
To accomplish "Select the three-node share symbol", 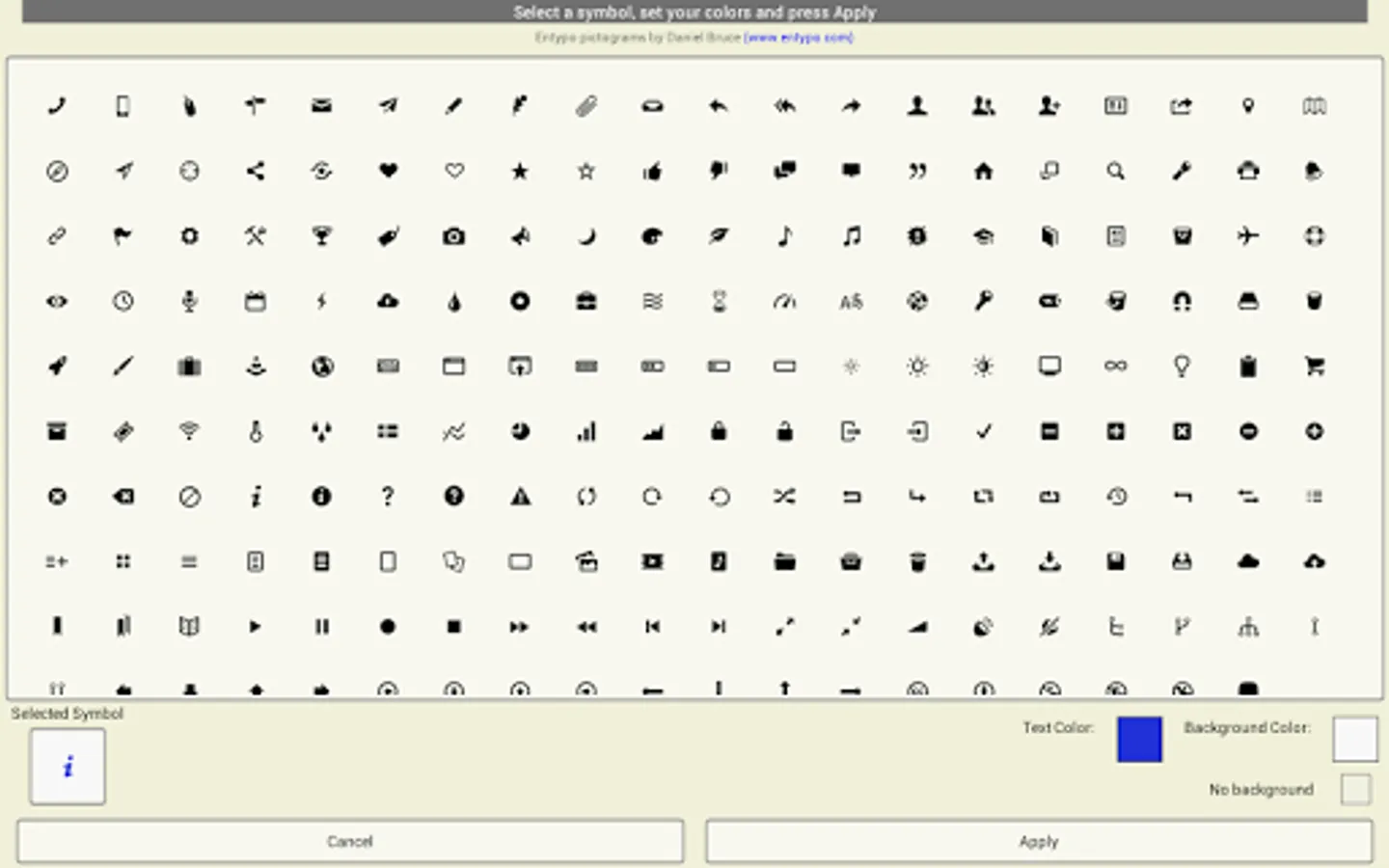I will pyautogui.click(x=256, y=172).
